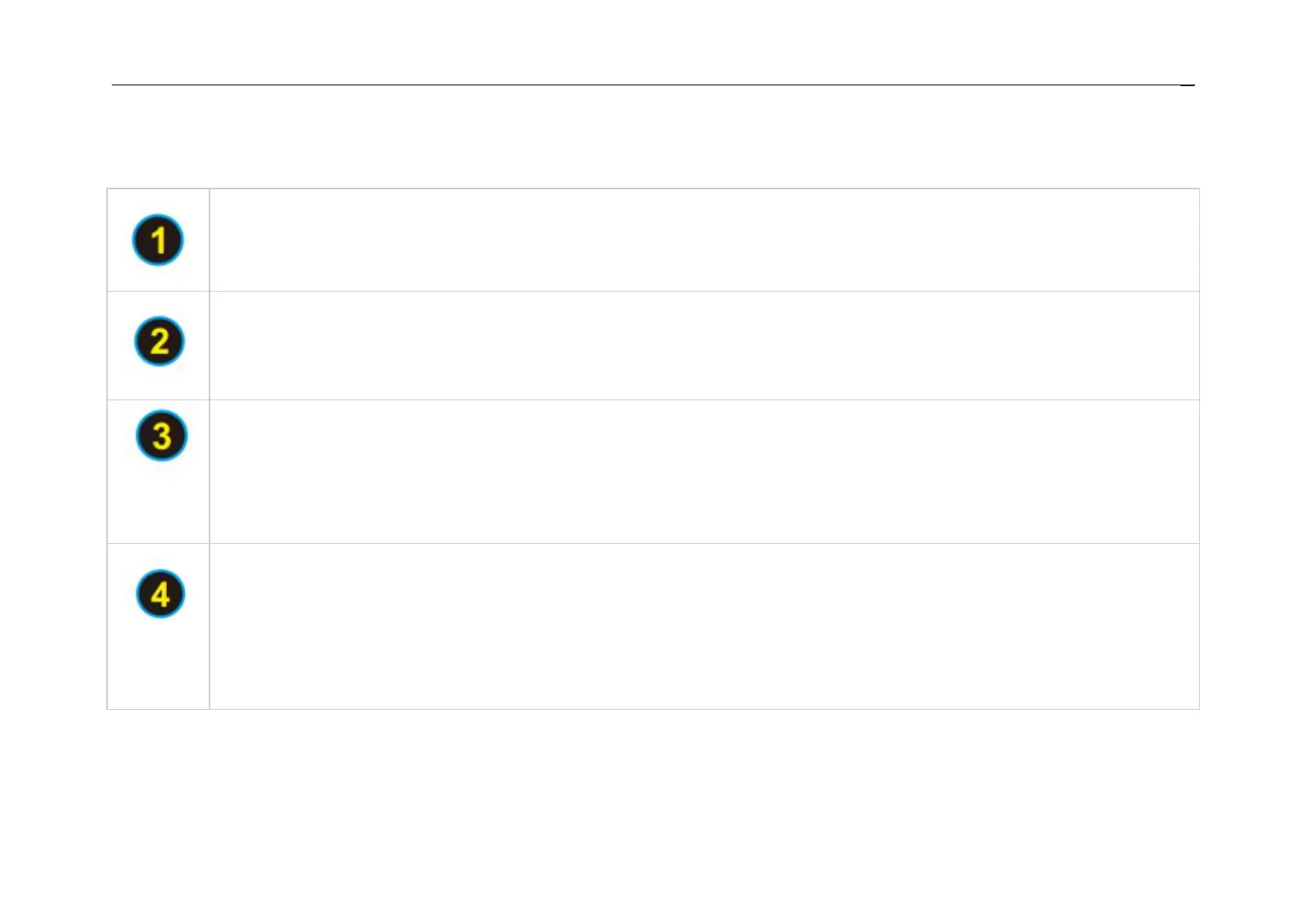The height and width of the screenshot is (924, 1307).
Task: Click the bottom border of the table
Action: tap(653, 709)
